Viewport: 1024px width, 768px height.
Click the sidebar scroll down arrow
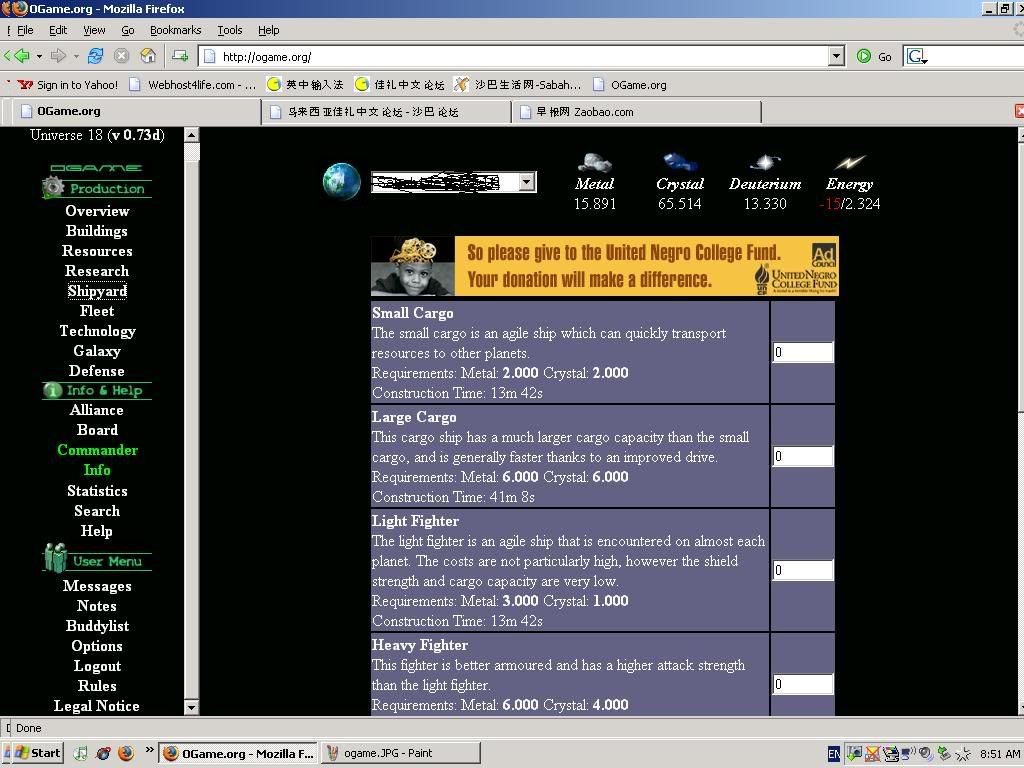click(x=192, y=707)
